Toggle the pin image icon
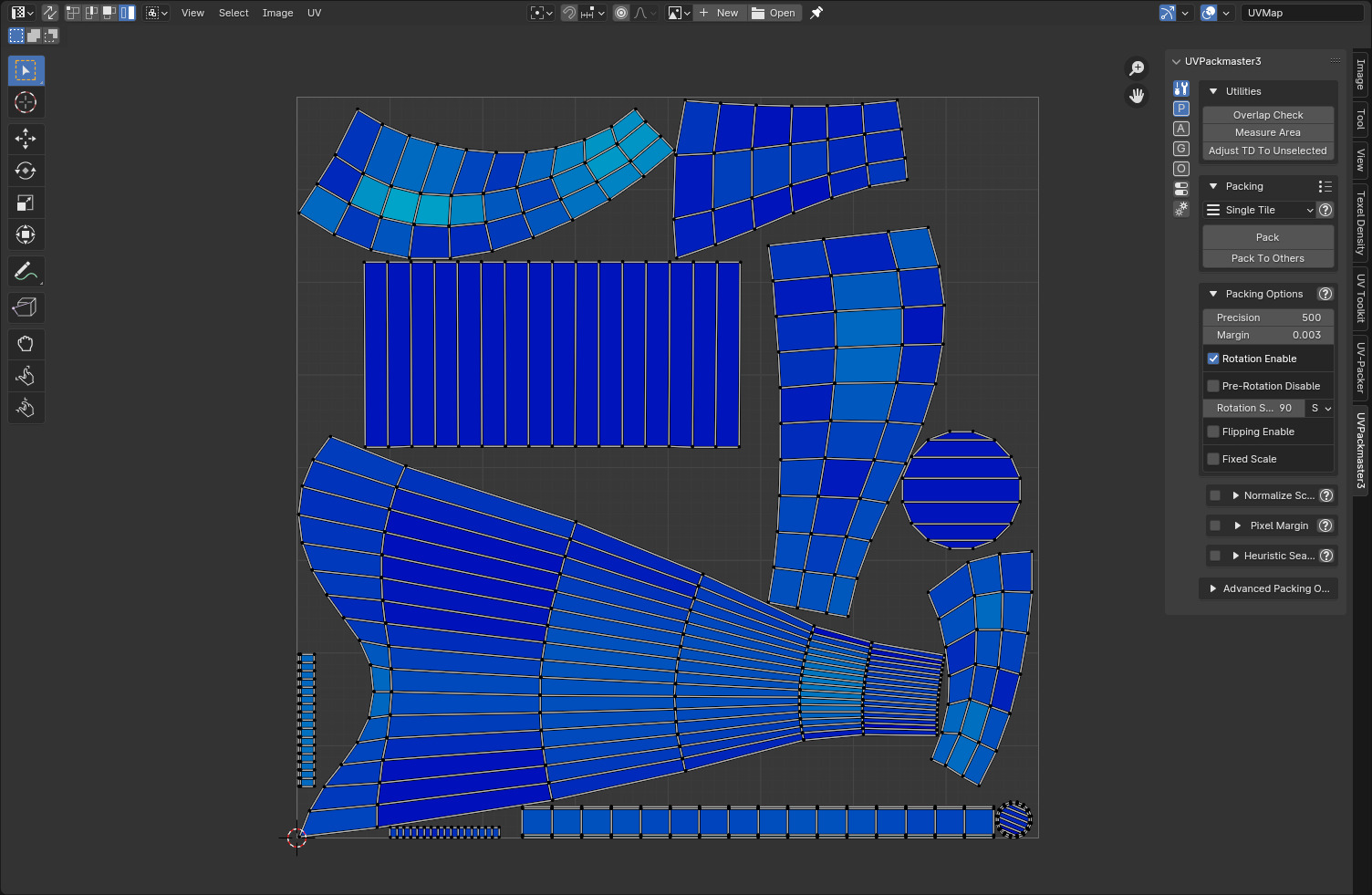 click(x=816, y=13)
